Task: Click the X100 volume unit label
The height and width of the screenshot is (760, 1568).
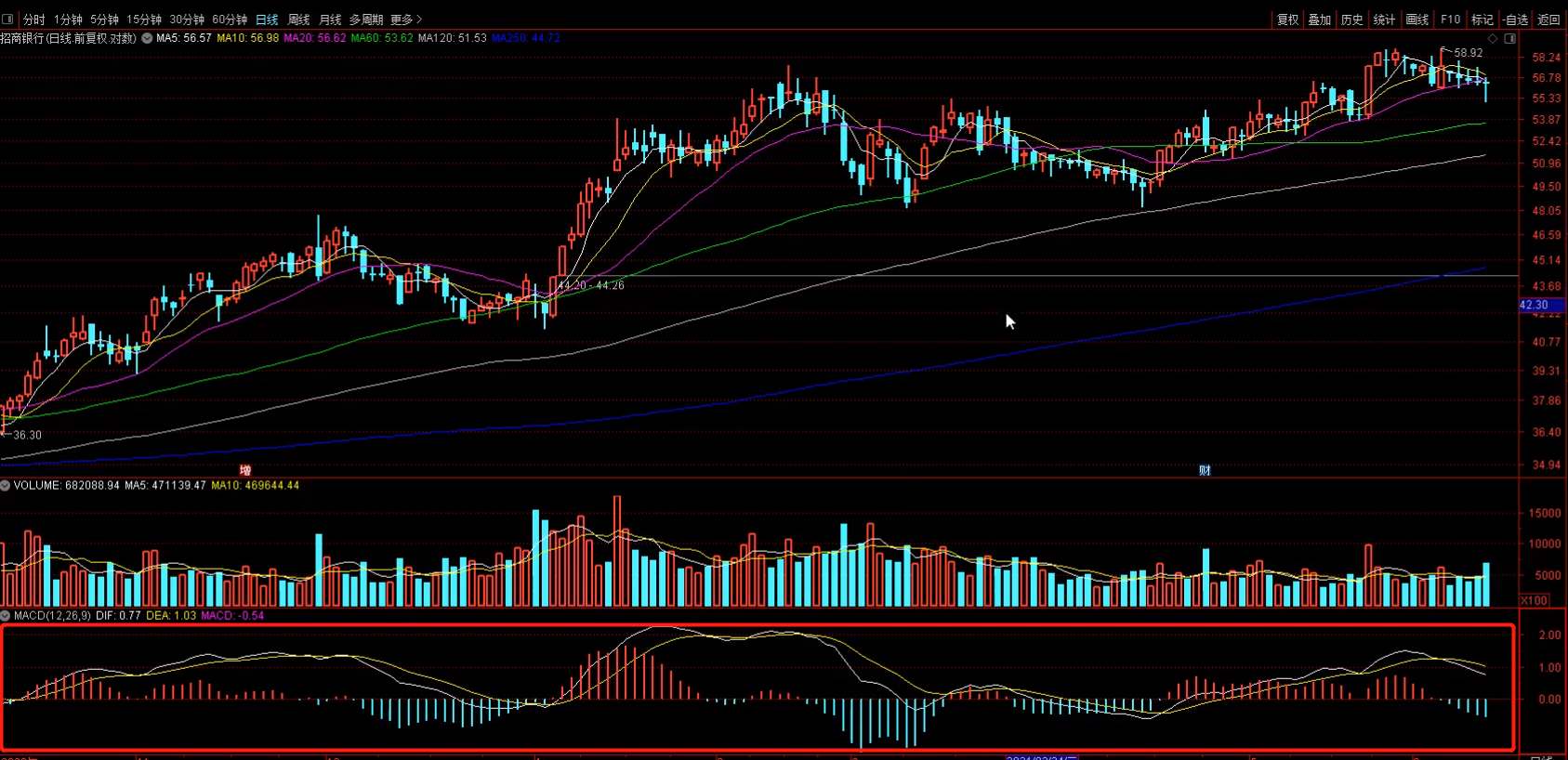Action: tap(1534, 600)
